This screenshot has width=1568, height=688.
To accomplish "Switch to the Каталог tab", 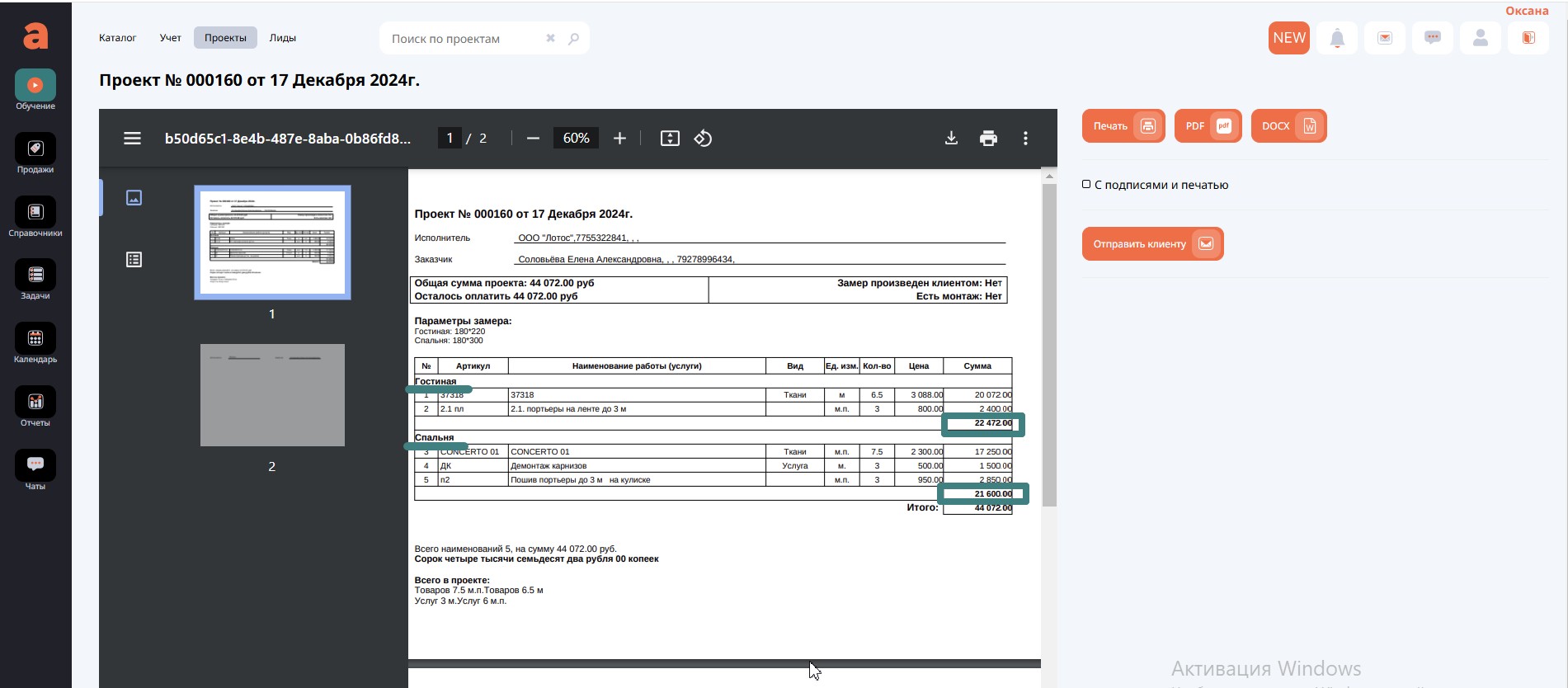I will click(117, 38).
